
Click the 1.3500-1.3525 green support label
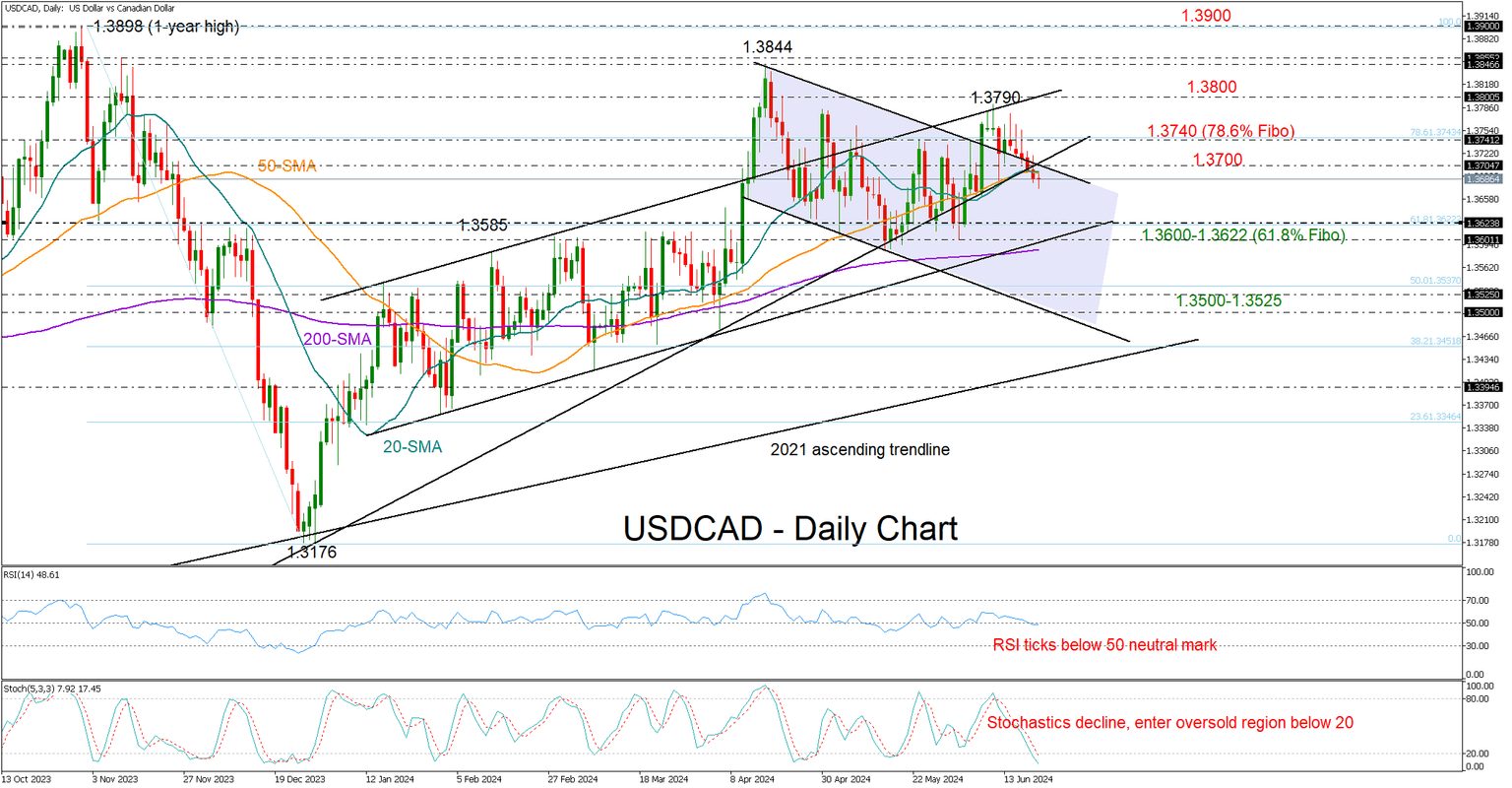point(1228,300)
